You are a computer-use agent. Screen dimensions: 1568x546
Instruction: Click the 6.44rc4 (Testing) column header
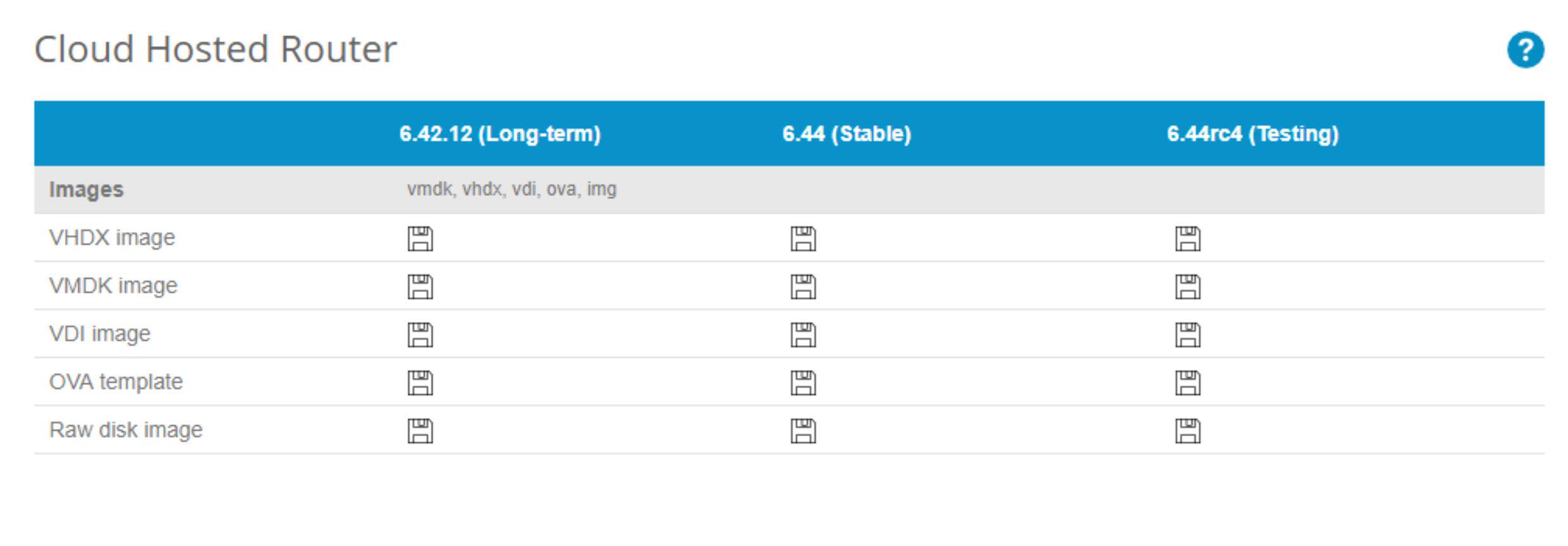pos(1253,134)
